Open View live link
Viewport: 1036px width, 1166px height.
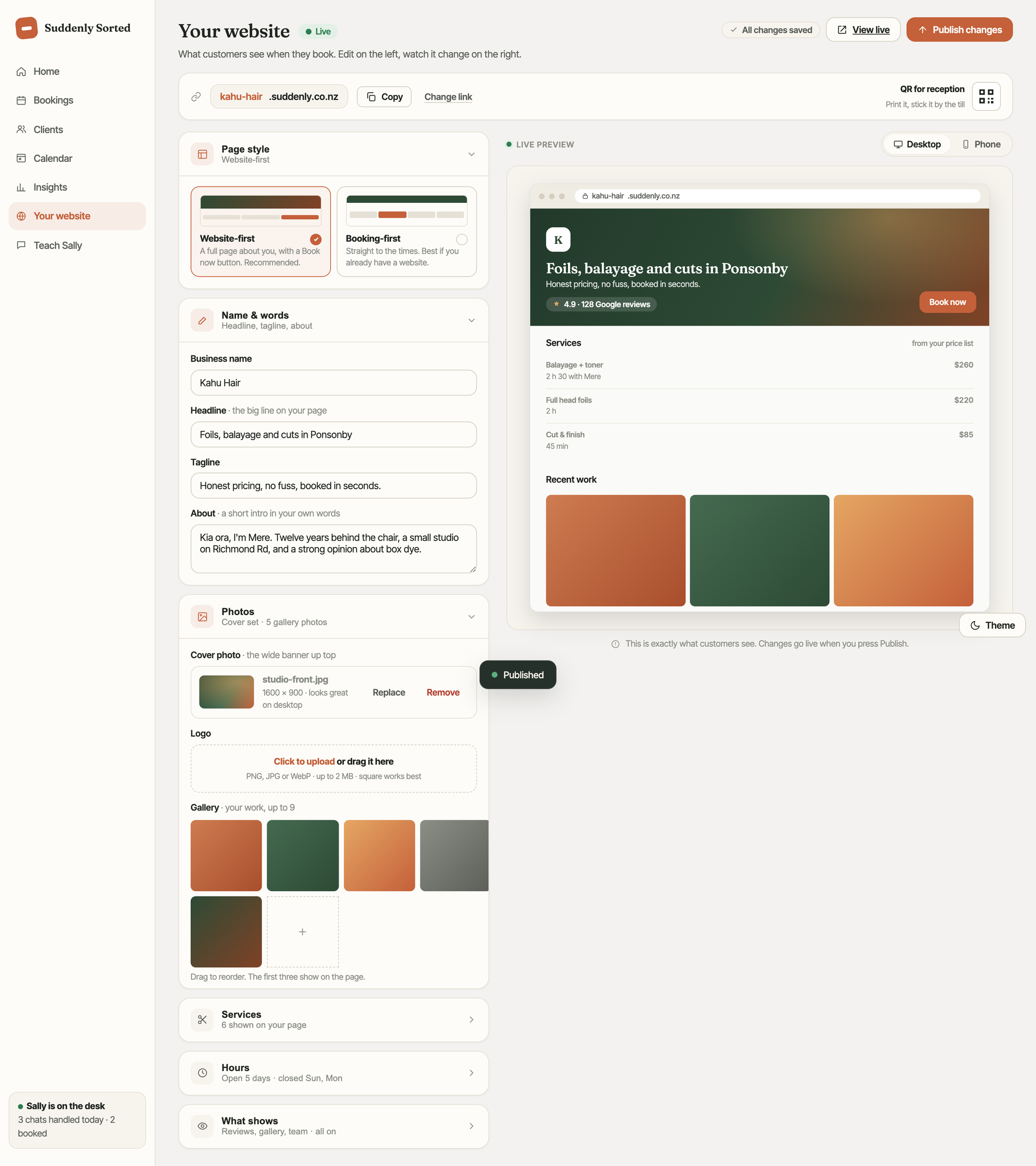pyautogui.click(x=863, y=29)
